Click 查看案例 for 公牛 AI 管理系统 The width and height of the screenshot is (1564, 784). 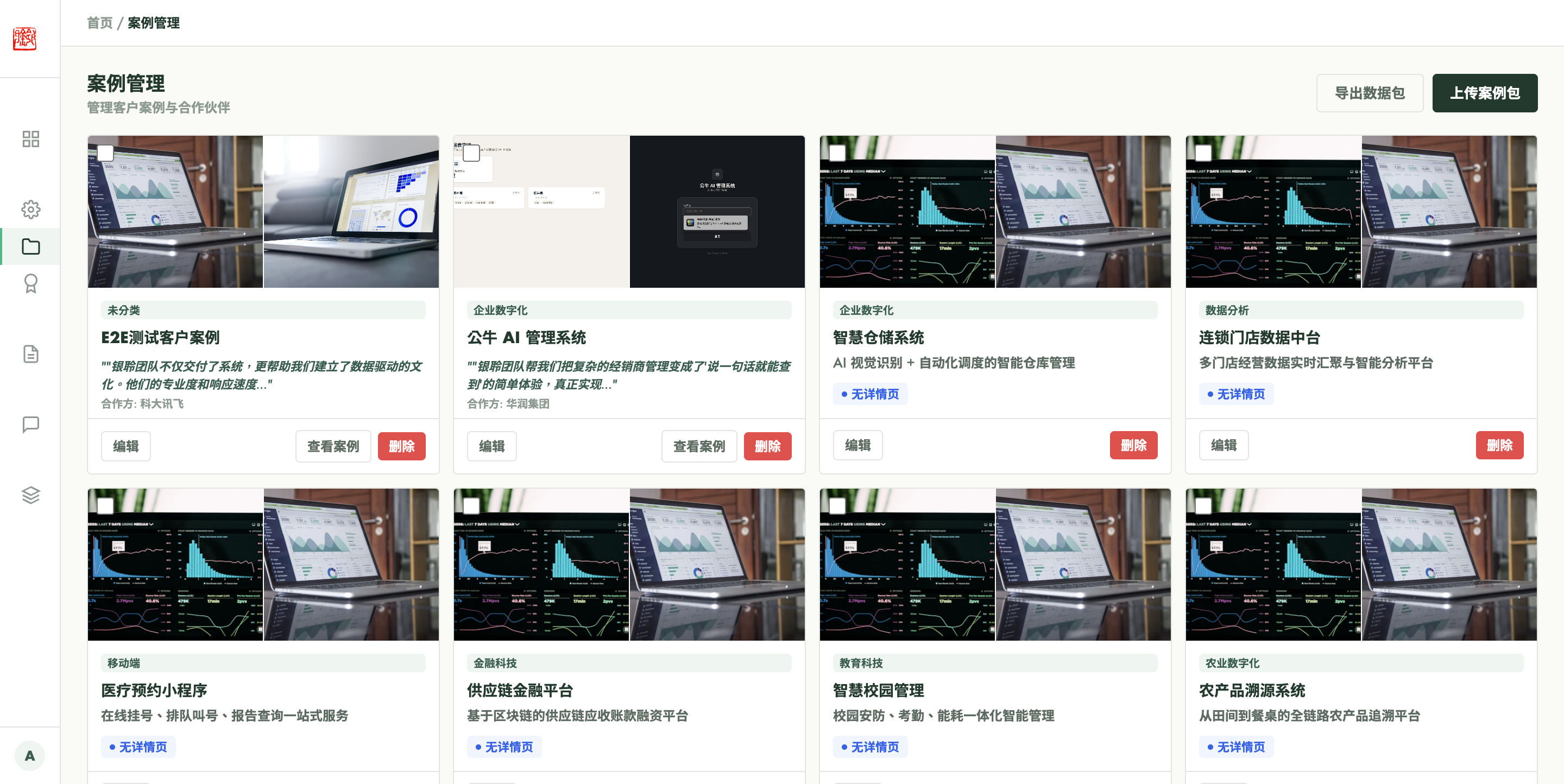699,446
